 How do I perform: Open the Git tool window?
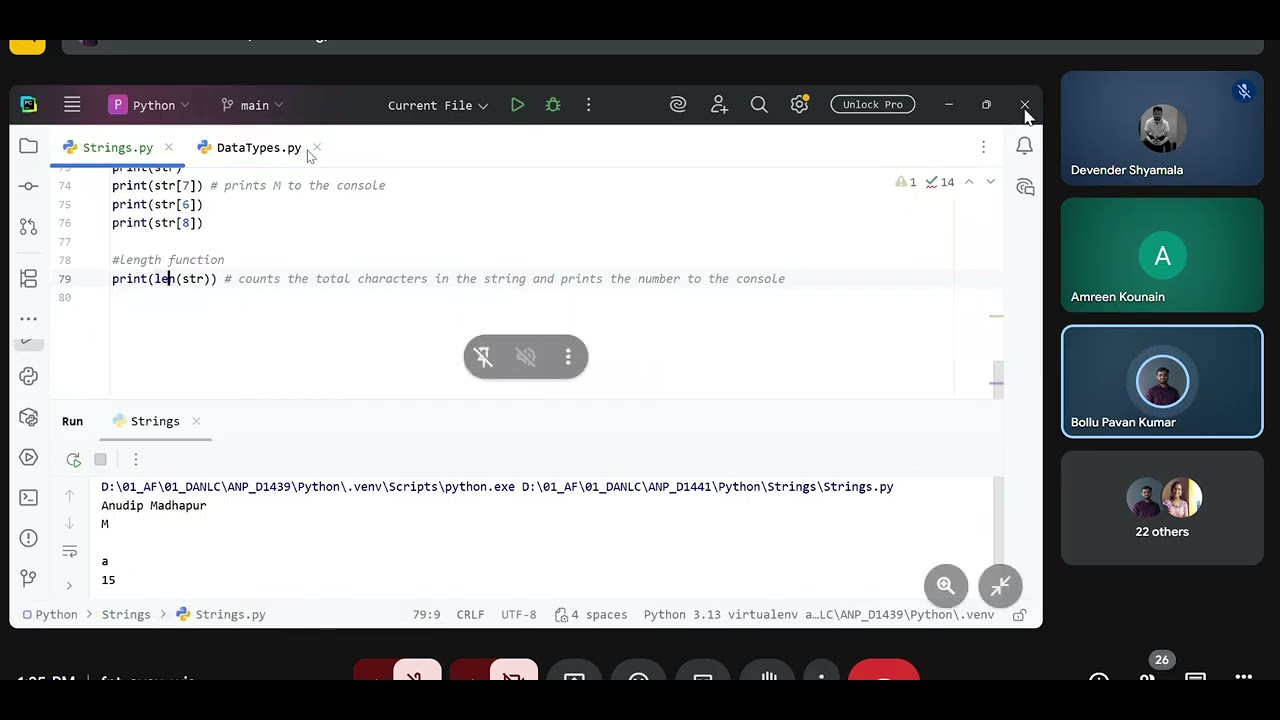point(28,578)
